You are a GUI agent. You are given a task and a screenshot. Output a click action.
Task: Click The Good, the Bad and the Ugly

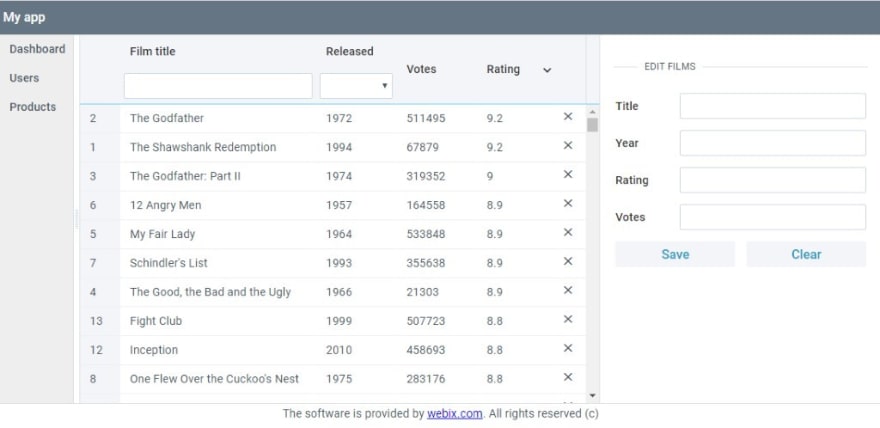point(210,292)
